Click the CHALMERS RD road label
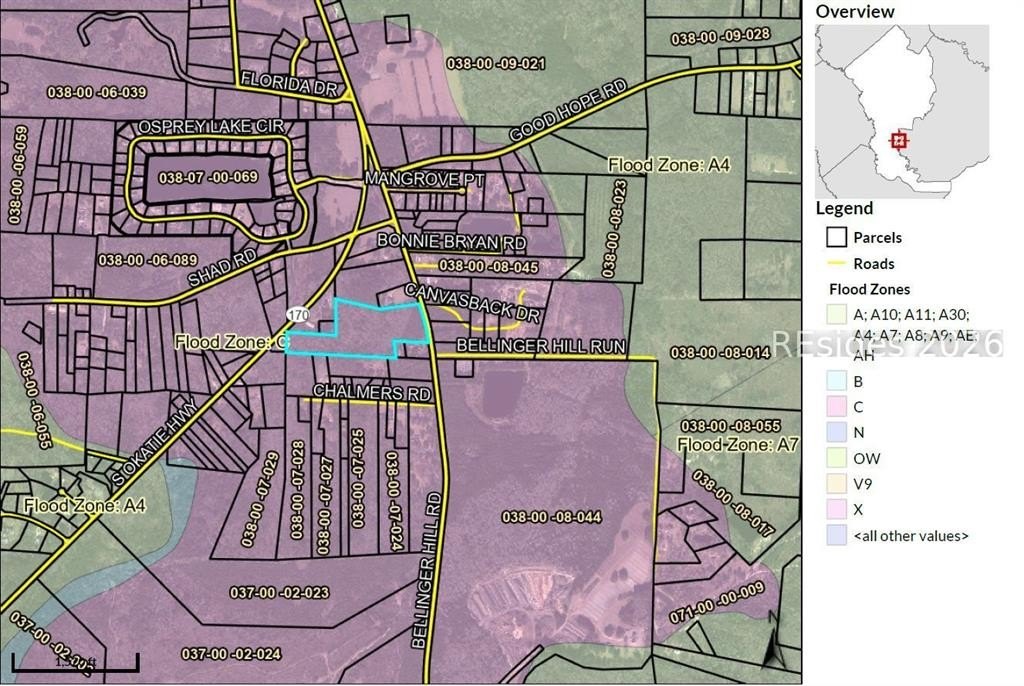Screen dimensions: 1024x686 [372, 392]
